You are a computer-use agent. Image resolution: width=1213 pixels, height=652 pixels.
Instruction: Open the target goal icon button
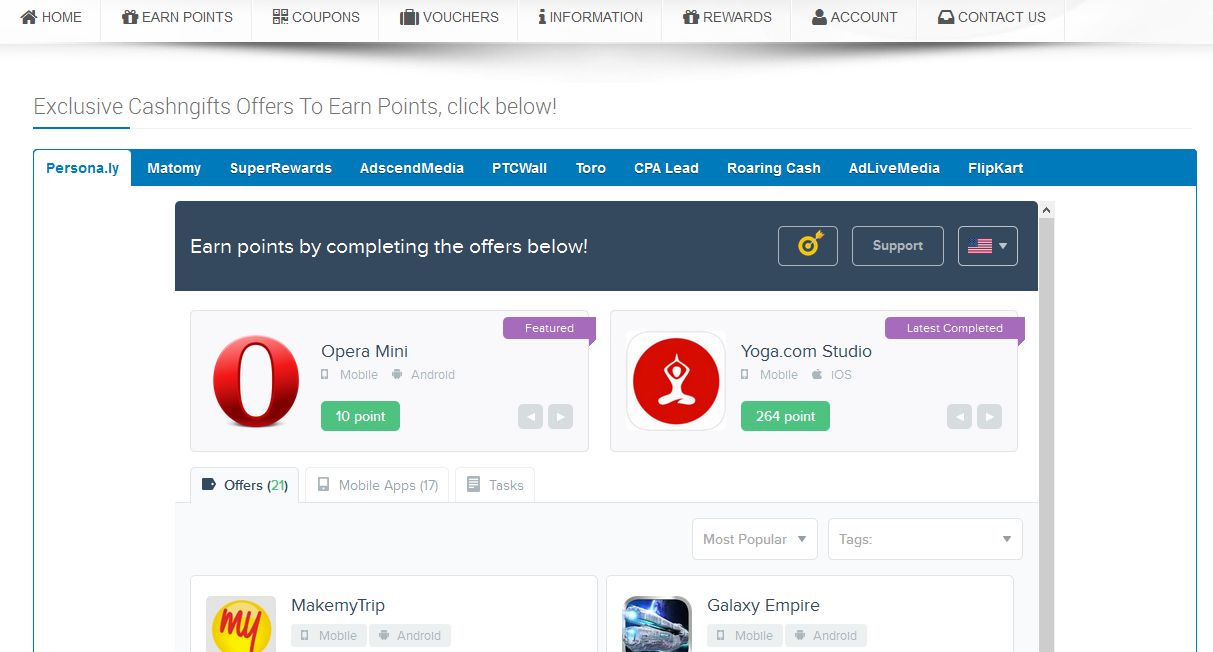pos(808,246)
